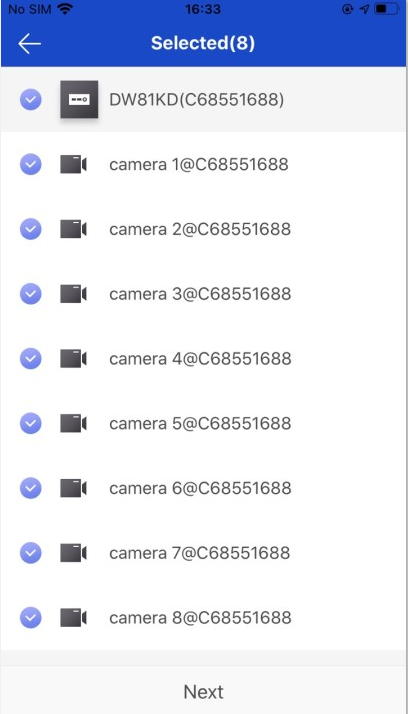Select the camera 1@C68551688 row label
The height and width of the screenshot is (714, 408).
pos(199,164)
